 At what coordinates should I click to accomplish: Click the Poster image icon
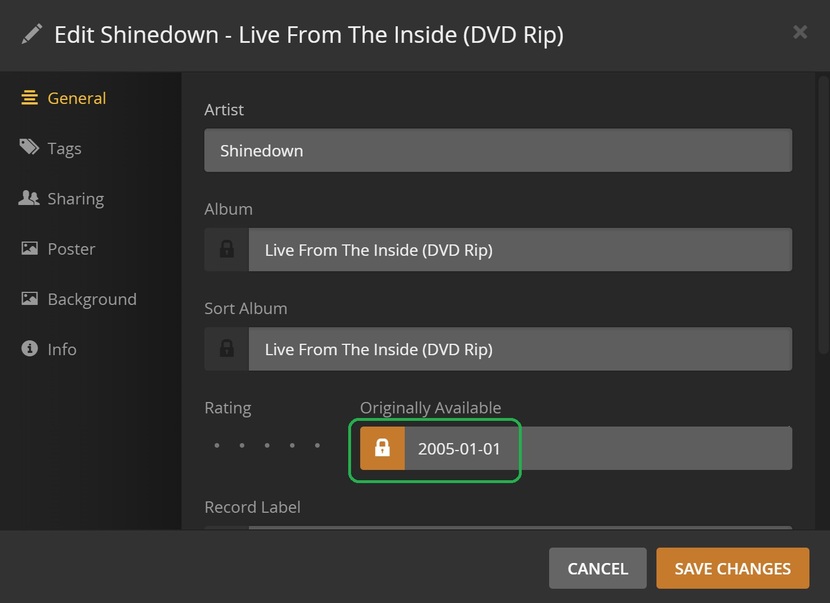(30, 248)
